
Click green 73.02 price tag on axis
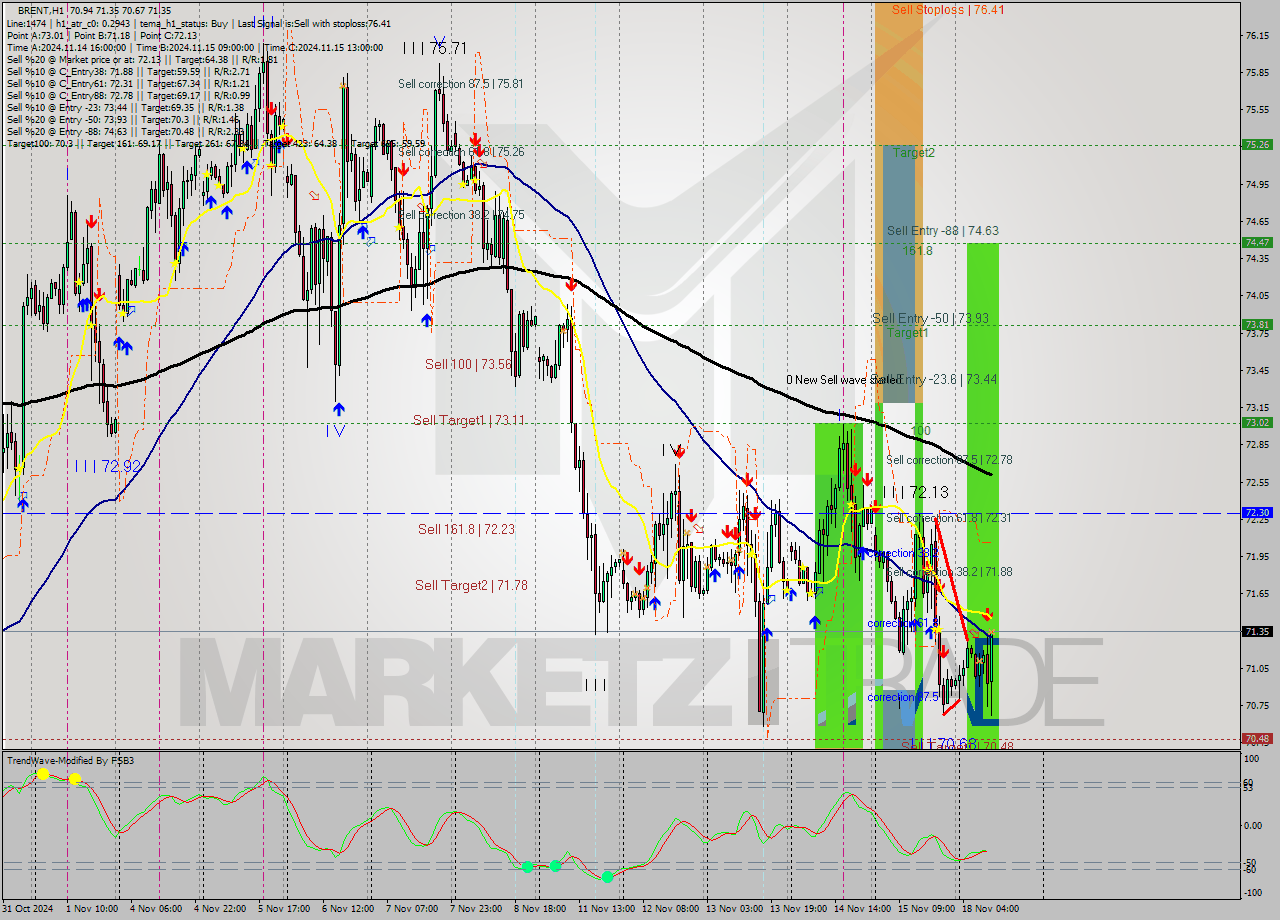1257,422
